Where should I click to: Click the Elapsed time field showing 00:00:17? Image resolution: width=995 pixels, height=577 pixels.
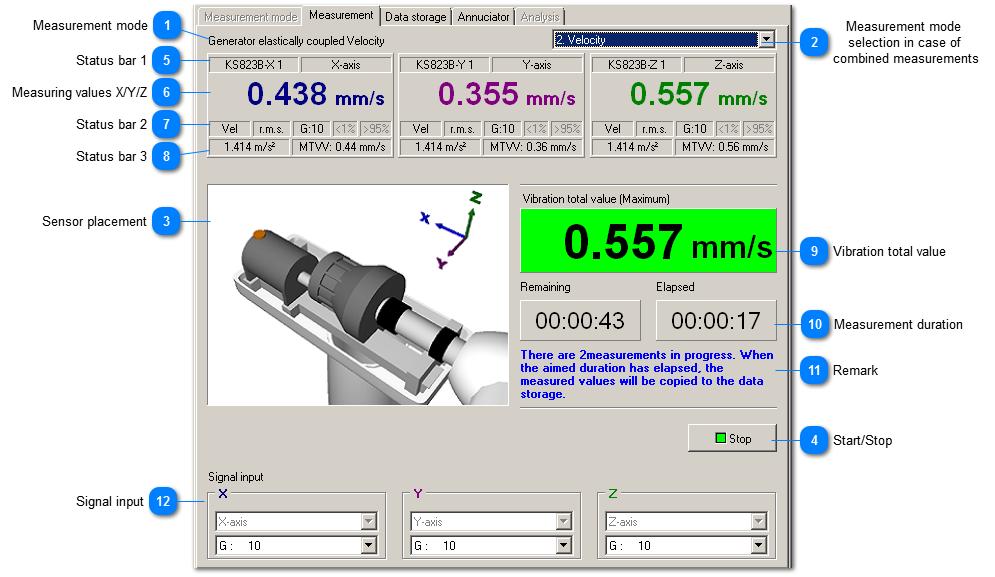tap(716, 320)
